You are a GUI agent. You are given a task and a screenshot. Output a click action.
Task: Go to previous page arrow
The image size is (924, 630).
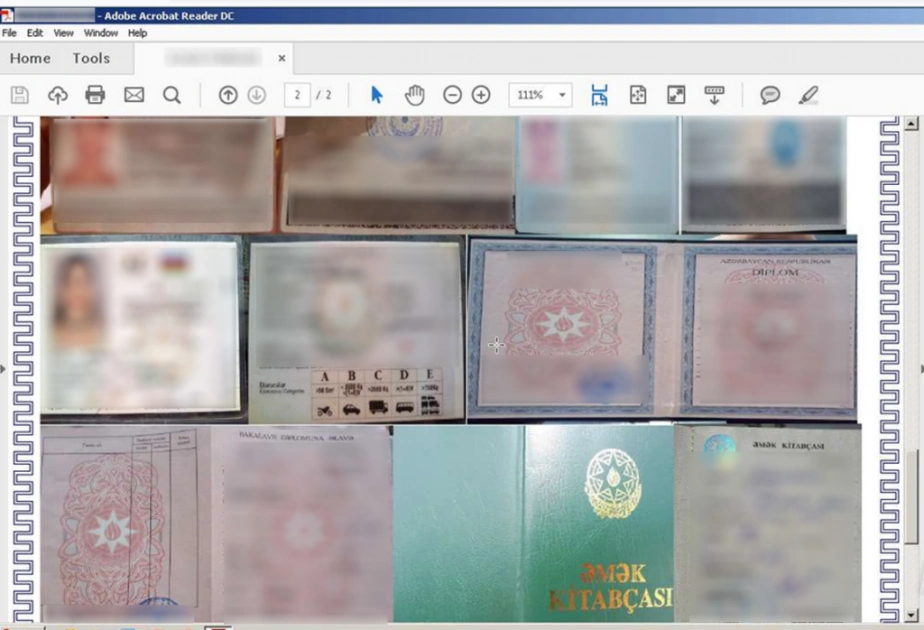[x=228, y=95]
